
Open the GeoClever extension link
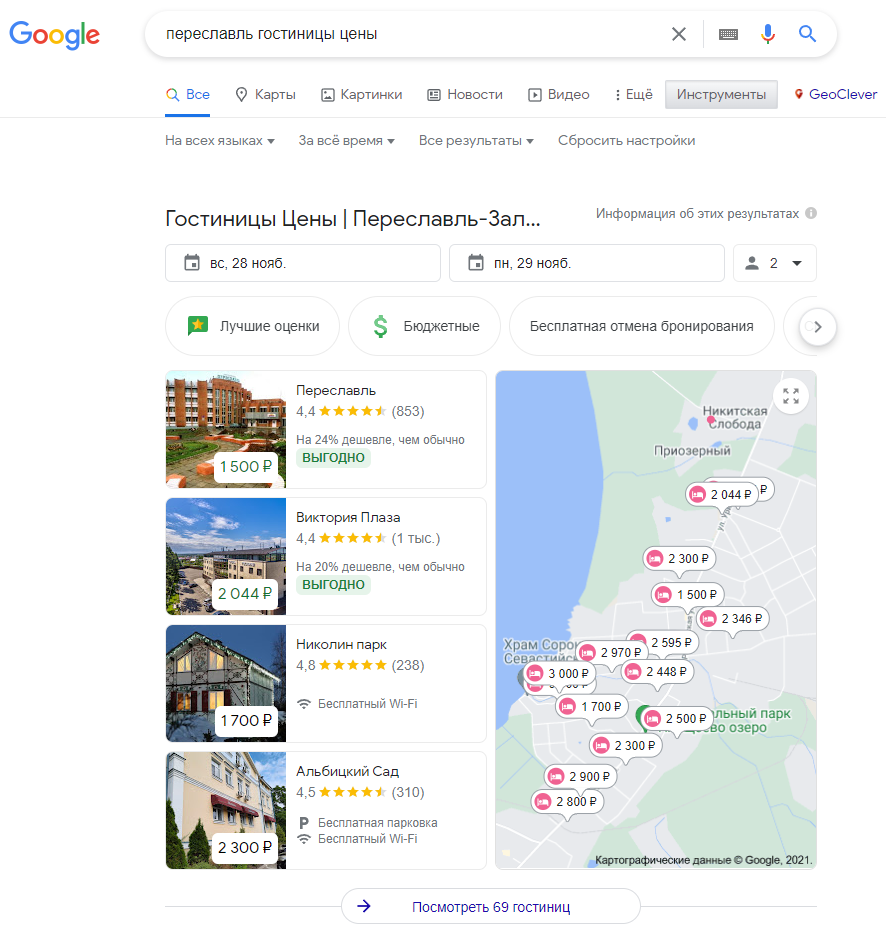pos(836,95)
